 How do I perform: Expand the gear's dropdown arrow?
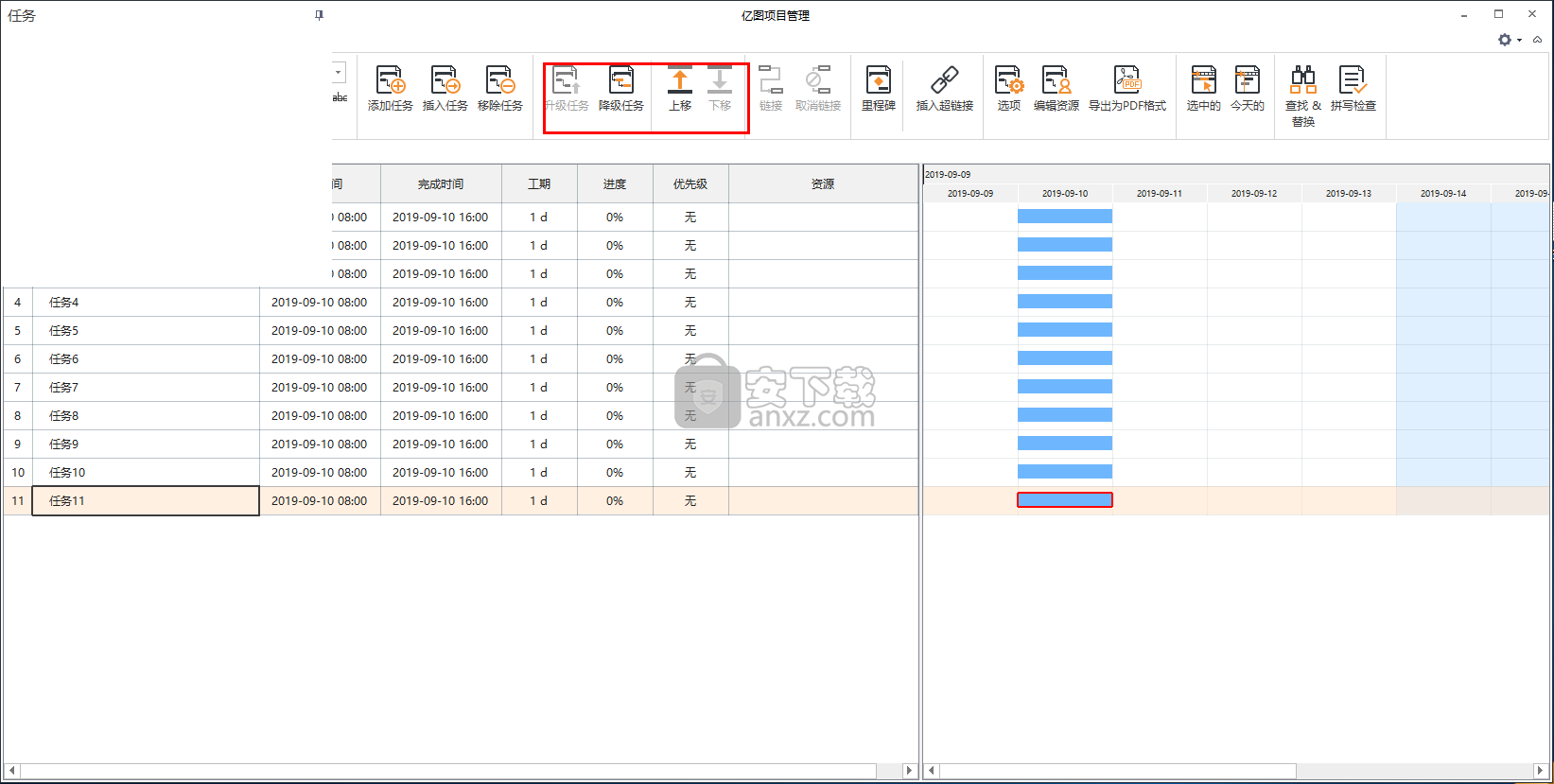click(1519, 40)
